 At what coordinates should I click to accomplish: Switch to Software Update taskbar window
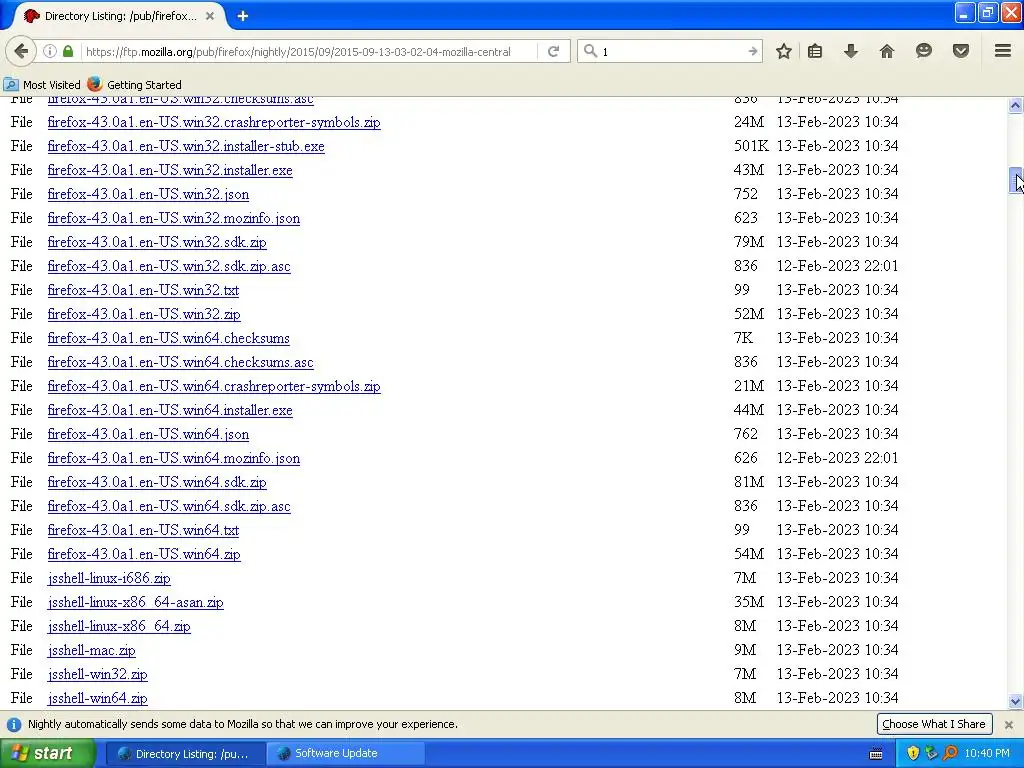point(345,754)
